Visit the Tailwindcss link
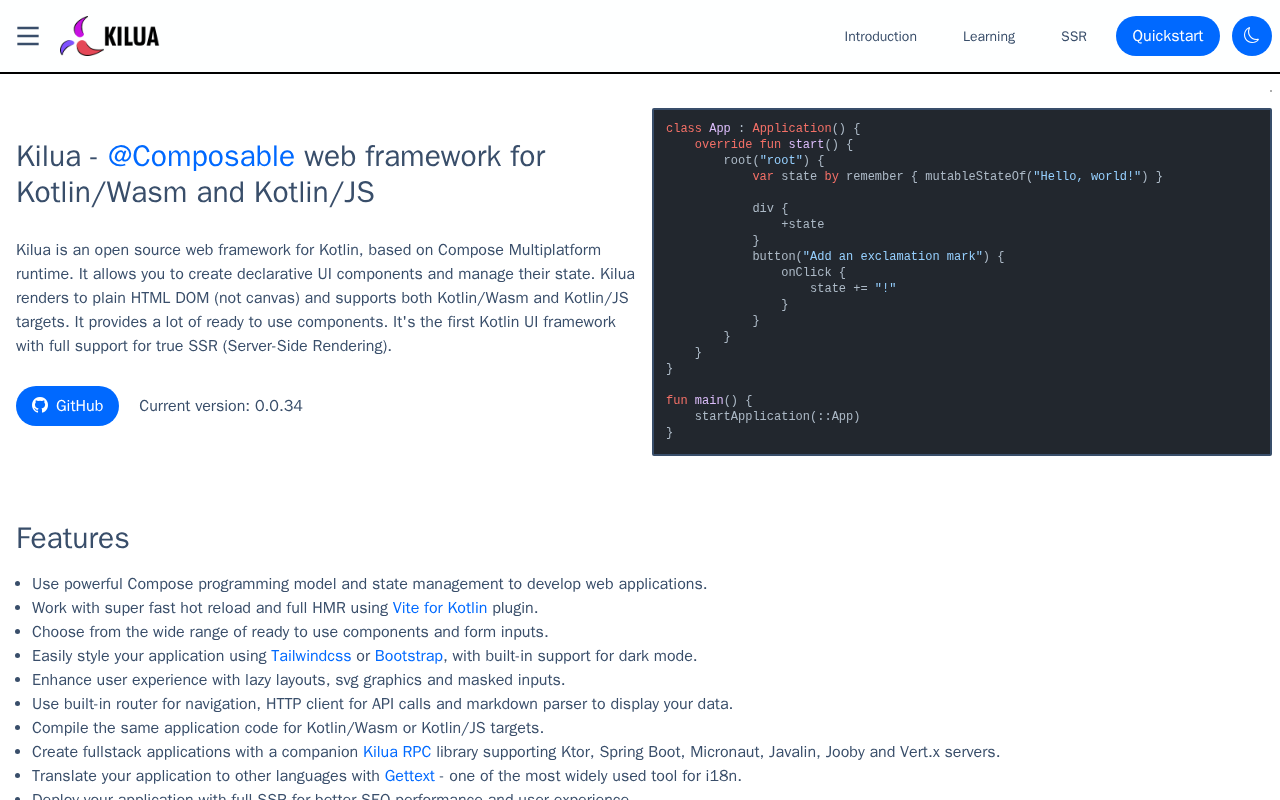1280x800 pixels. tap(311, 656)
